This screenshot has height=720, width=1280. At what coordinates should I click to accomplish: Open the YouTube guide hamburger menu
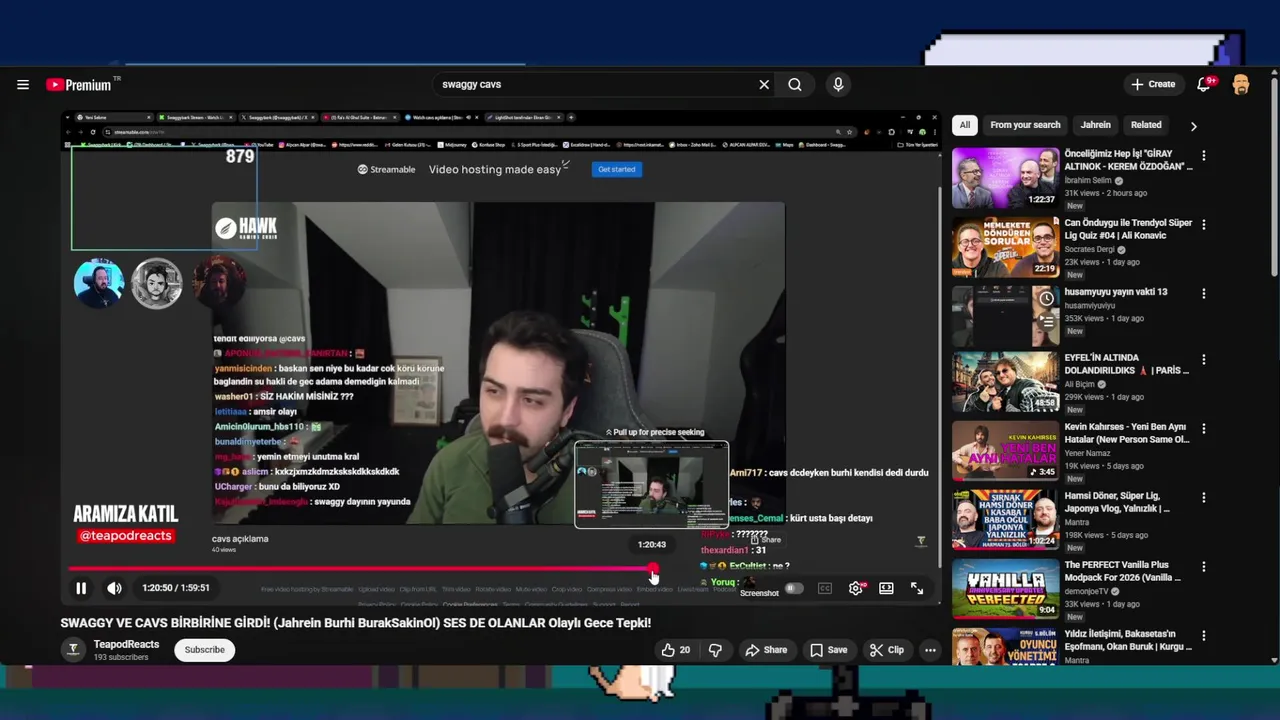(23, 85)
